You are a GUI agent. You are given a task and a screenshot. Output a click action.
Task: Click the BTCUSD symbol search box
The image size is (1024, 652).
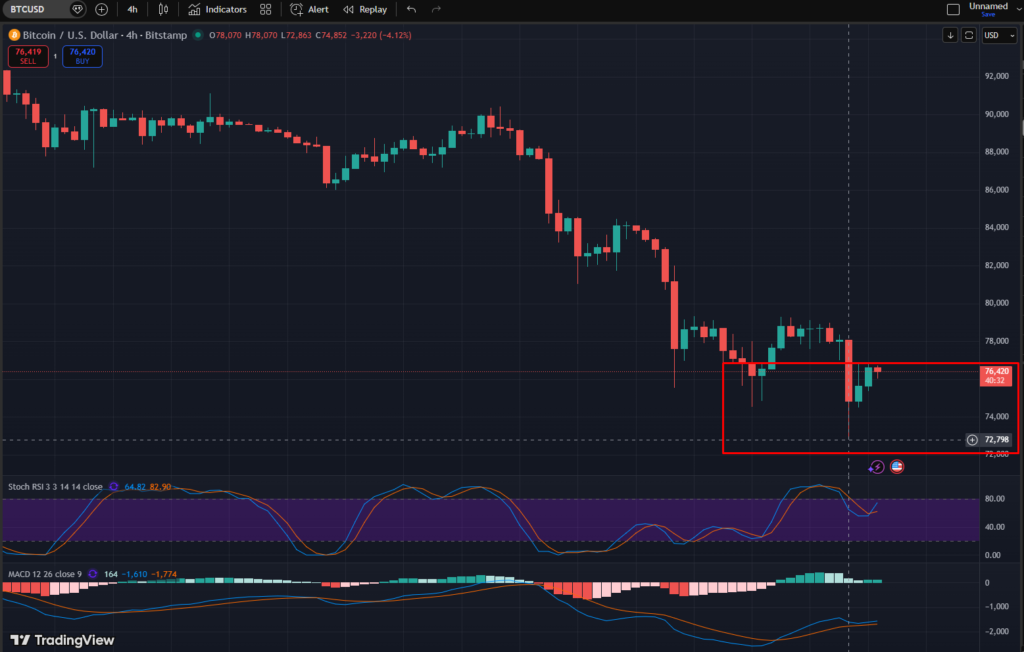pos(35,9)
